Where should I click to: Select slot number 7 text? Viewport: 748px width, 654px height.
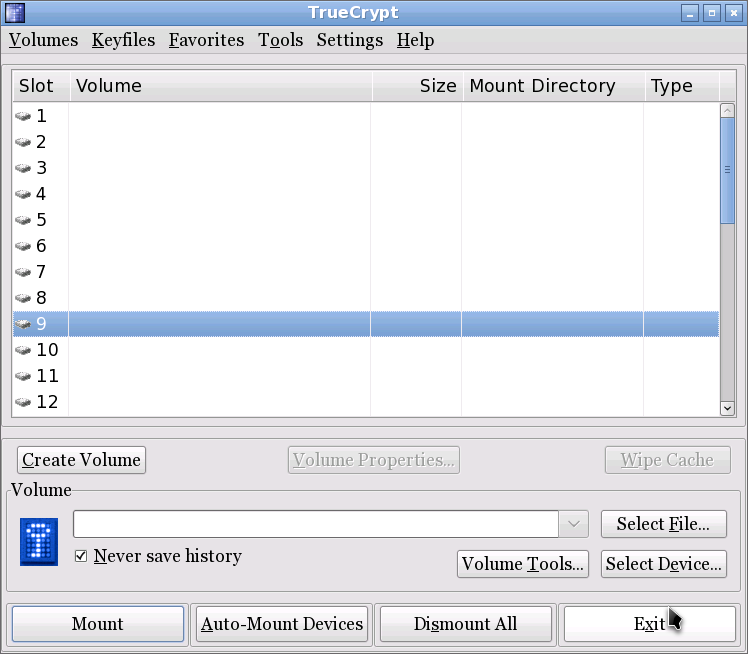coord(42,272)
